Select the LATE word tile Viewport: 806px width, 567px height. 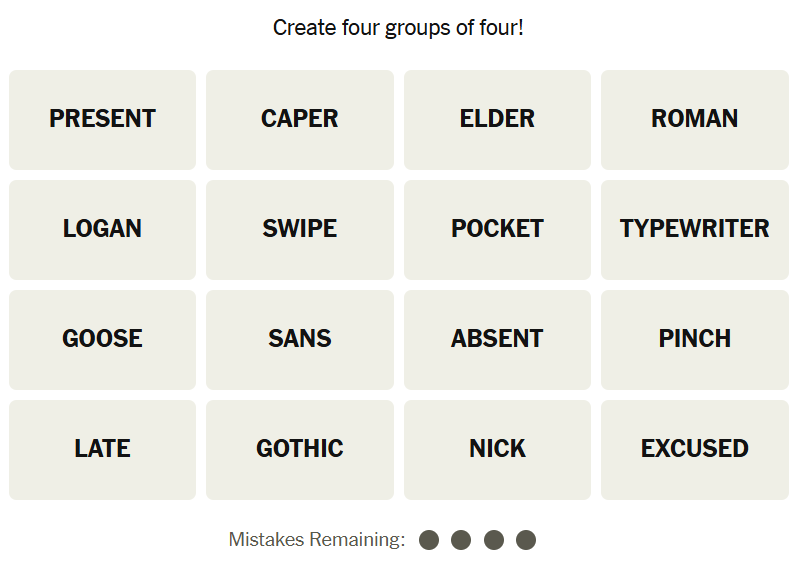[102, 449]
